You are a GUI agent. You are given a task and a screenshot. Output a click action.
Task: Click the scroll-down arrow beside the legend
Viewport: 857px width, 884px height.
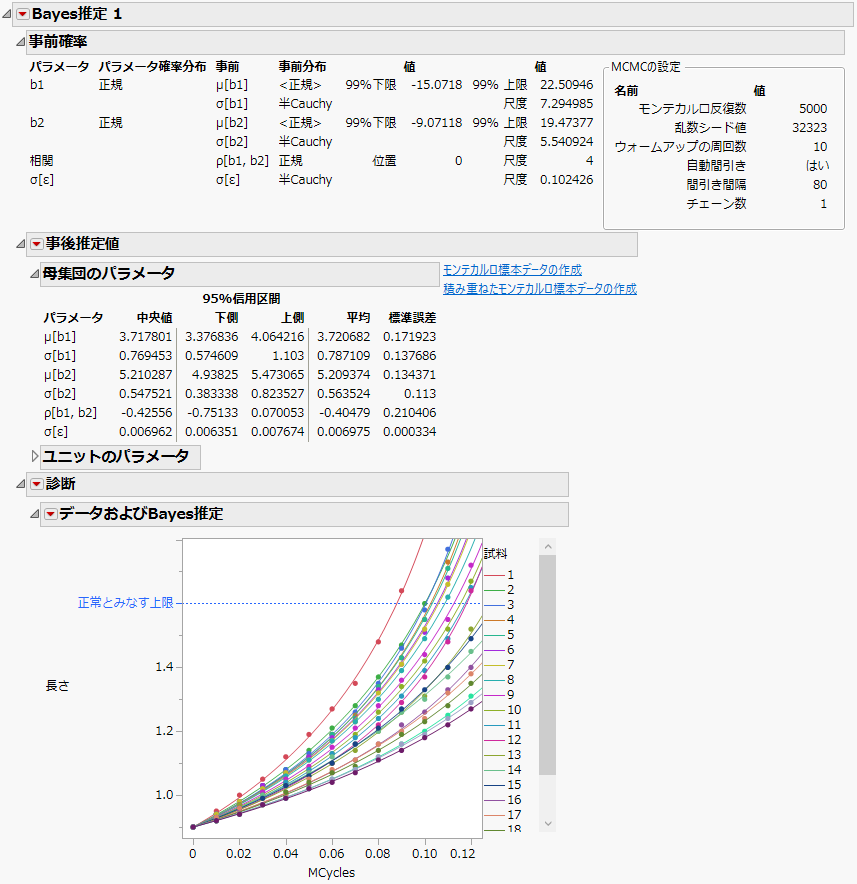[546, 823]
